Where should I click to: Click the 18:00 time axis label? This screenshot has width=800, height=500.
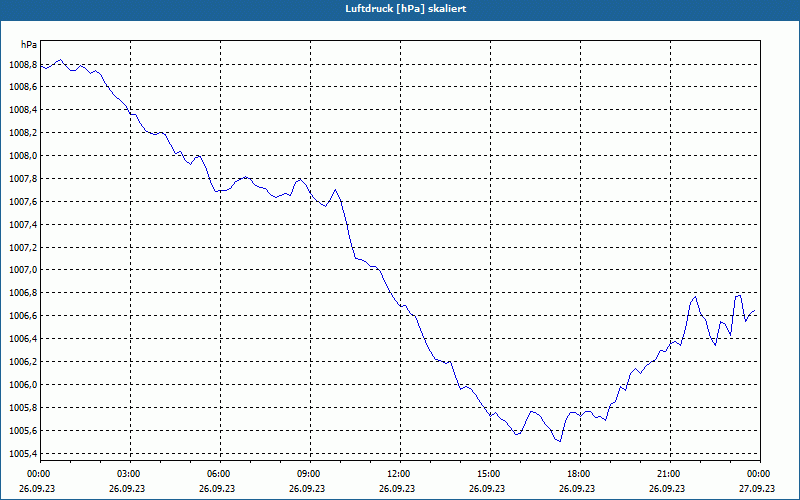pos(578,474)
